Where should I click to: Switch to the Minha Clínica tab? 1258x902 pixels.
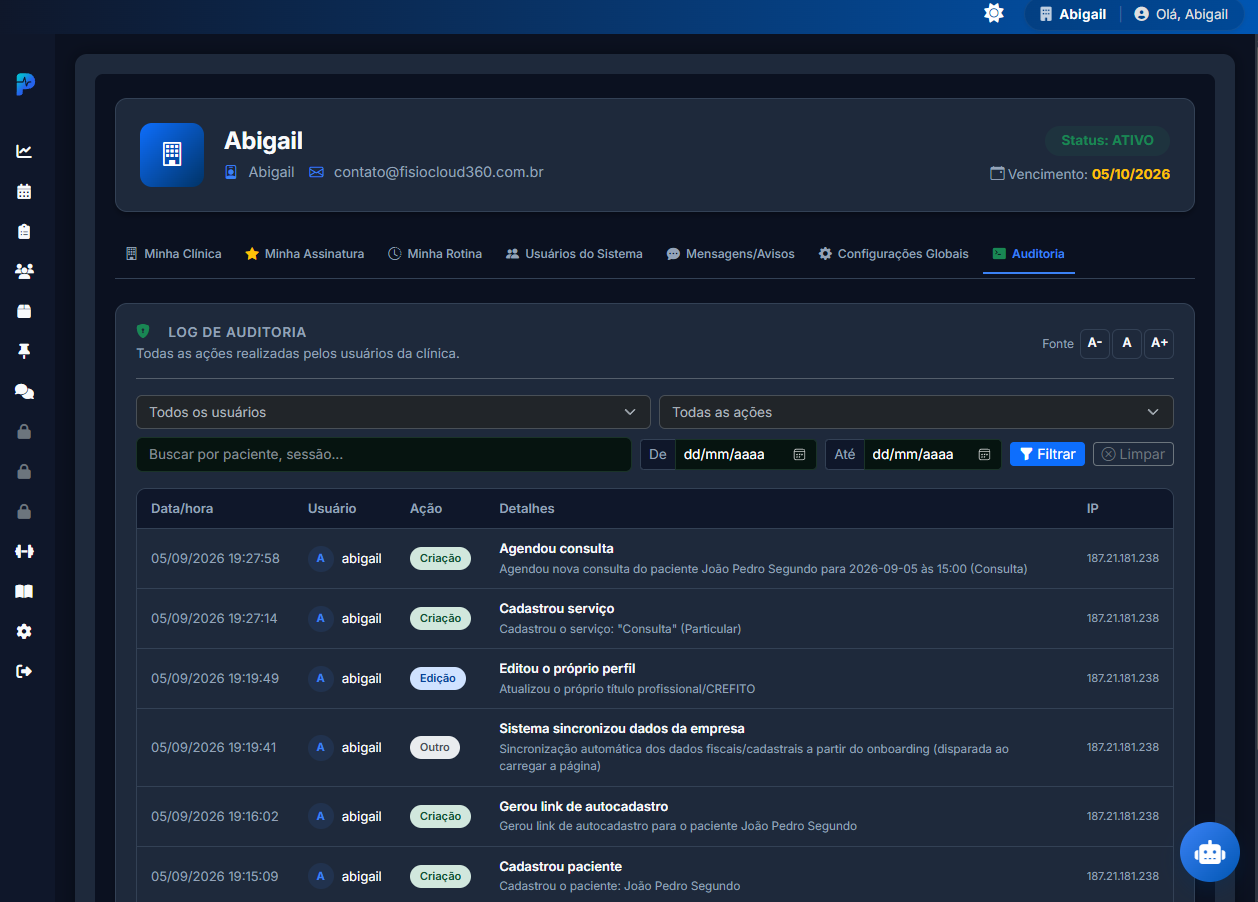pos(173,254)
